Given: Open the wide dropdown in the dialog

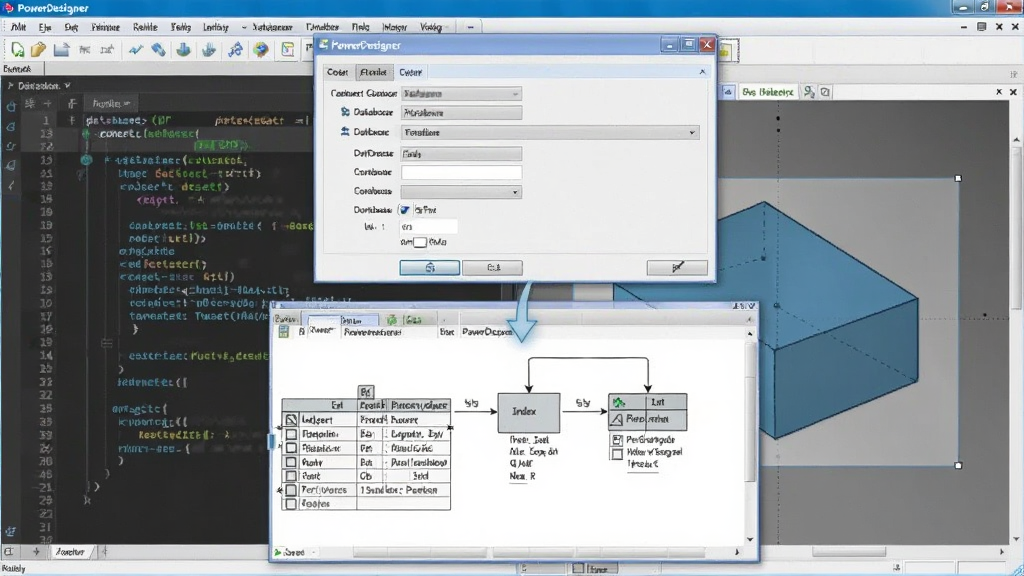Looking at the screenshot, I should pyautogui.click(x=550, y=133).
